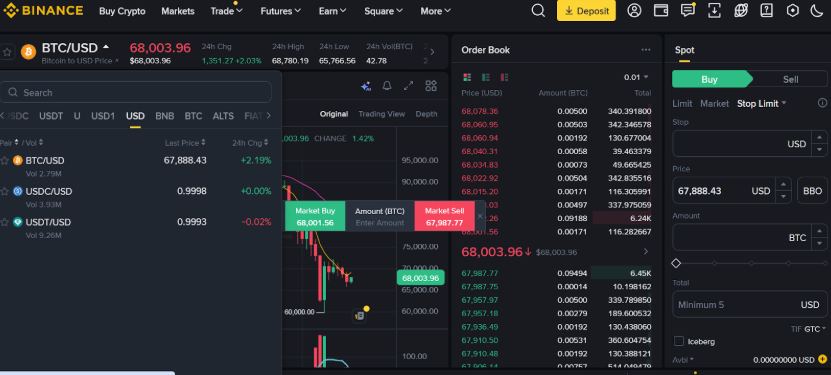This screenshot has width=831, height=375.
Task: Open the hexagon settings icon
Action: click(x=792, y=11)
